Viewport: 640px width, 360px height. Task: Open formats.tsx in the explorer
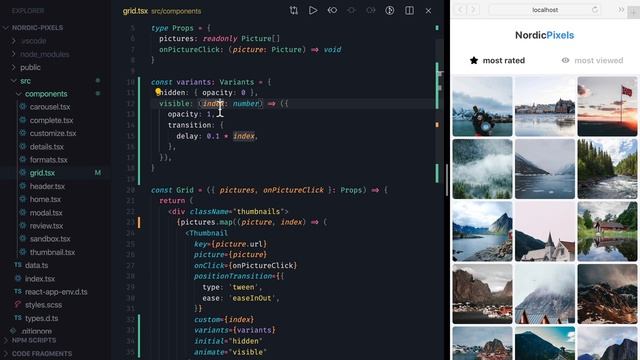[49, 160]
